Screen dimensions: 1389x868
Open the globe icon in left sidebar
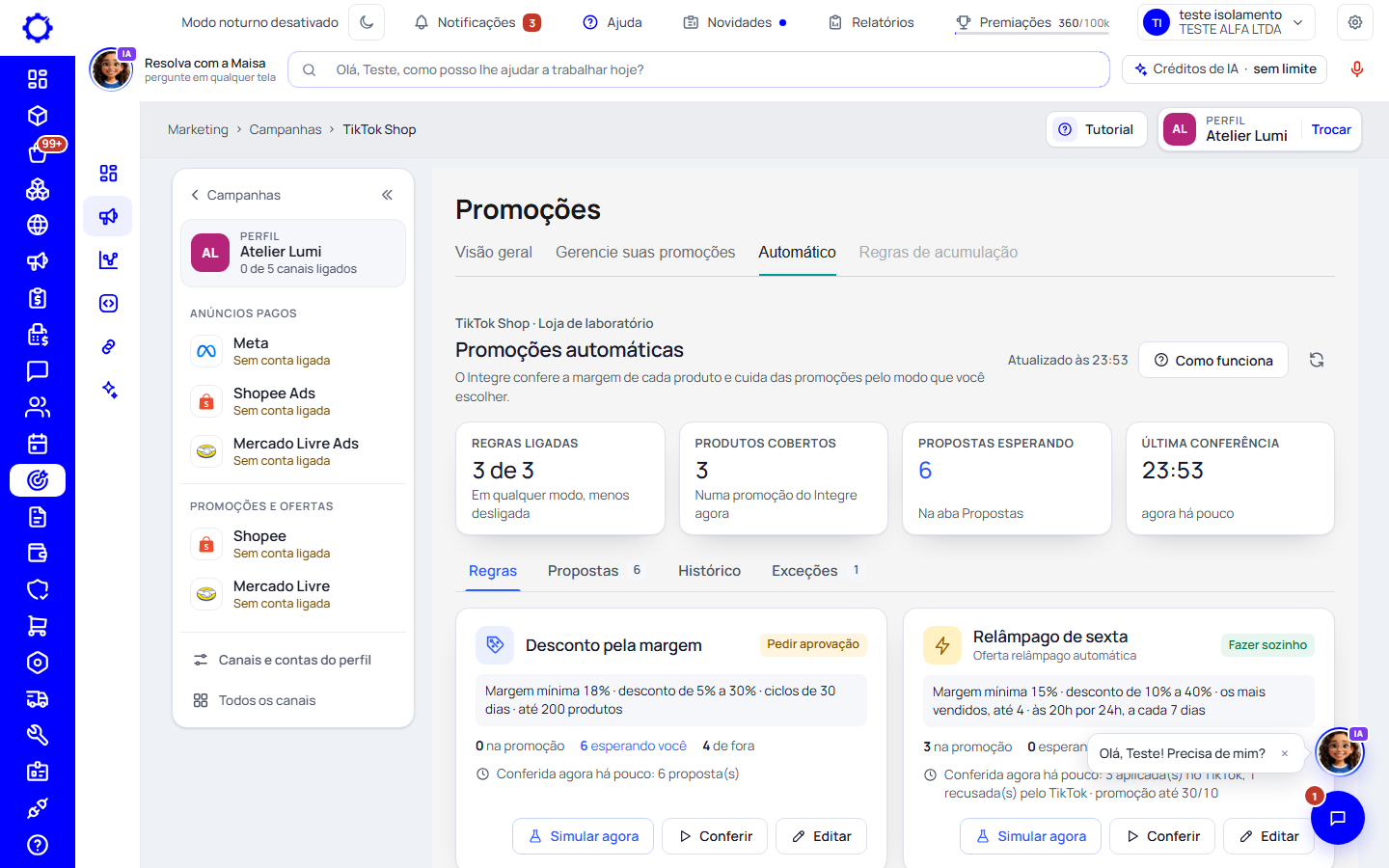(38, 225)
